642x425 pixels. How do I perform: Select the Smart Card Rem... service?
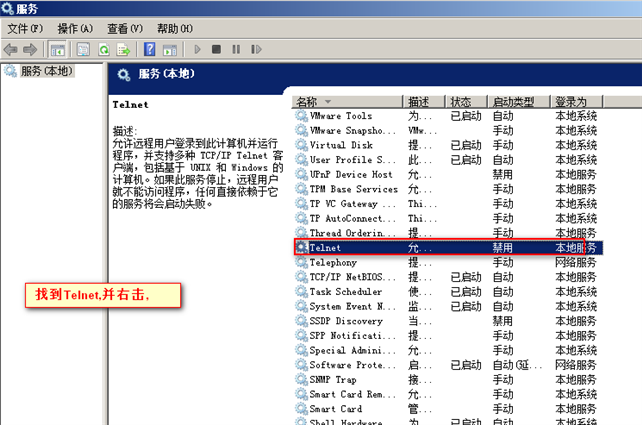coord(353,394)
